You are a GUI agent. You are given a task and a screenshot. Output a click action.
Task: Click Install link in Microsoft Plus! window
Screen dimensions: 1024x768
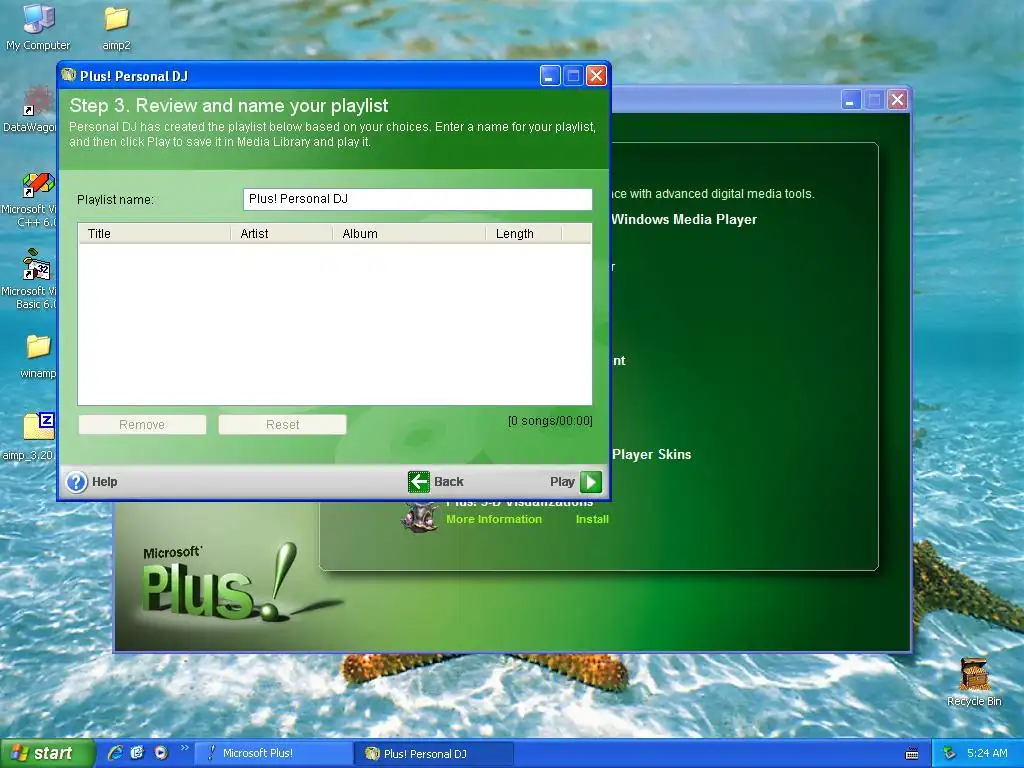tap(592, 519)
